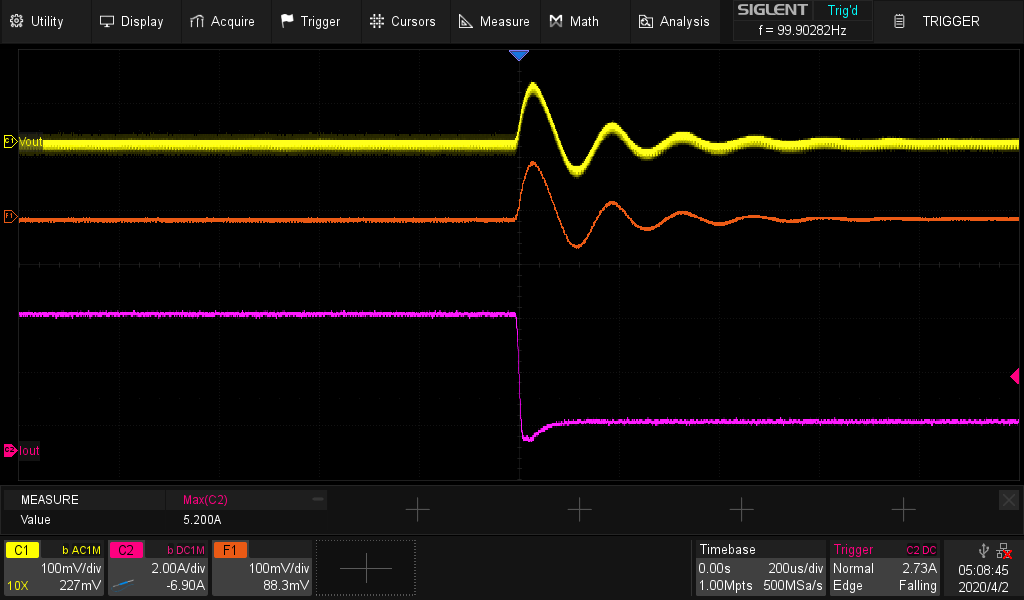The width and height of the screenshot is (1024, 600).
Task: Close the Measure panel
Action: point(1009,499)
